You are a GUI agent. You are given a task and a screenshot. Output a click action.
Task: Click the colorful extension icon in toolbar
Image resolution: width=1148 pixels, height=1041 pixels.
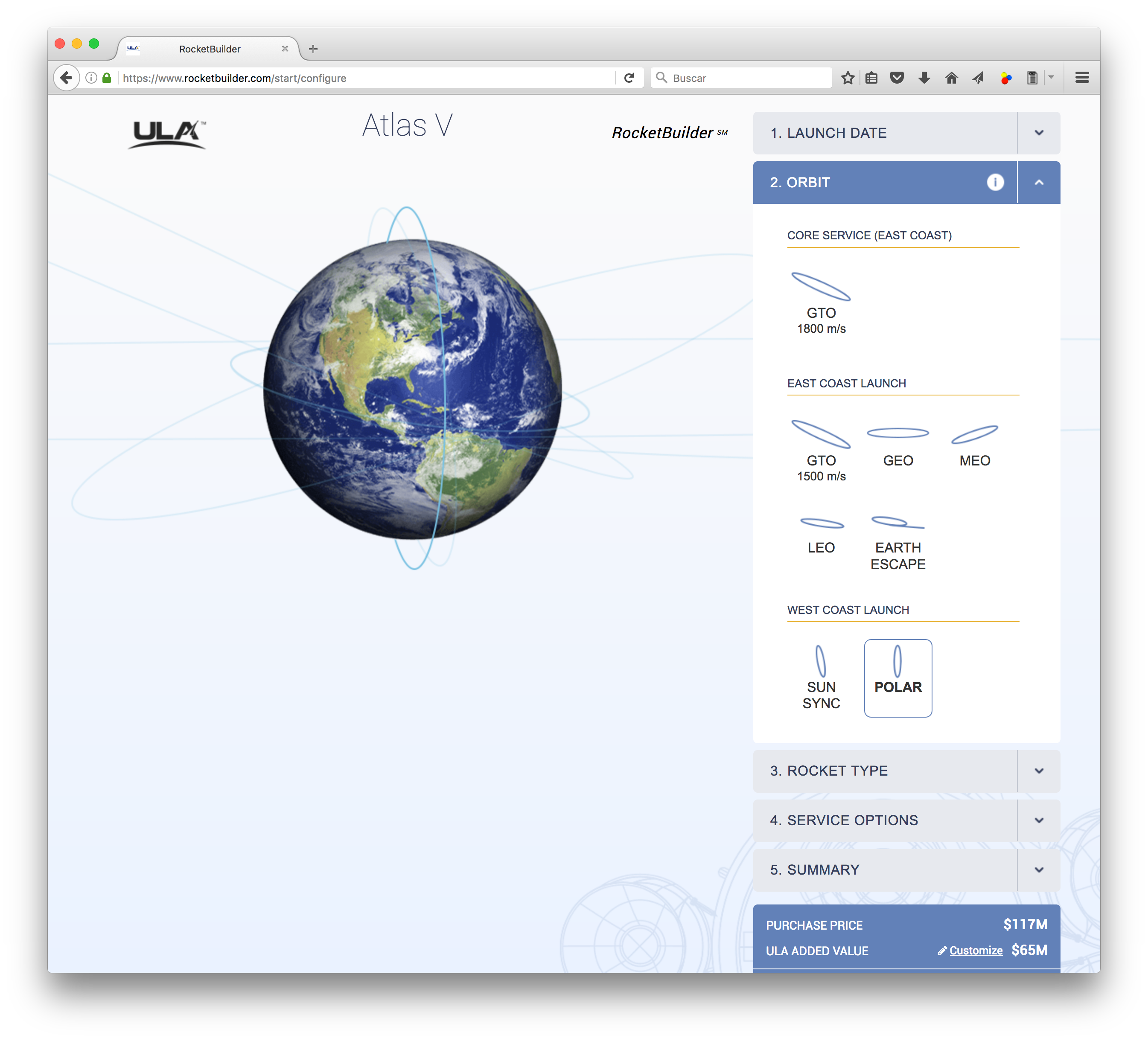(x=1005, y=78)
